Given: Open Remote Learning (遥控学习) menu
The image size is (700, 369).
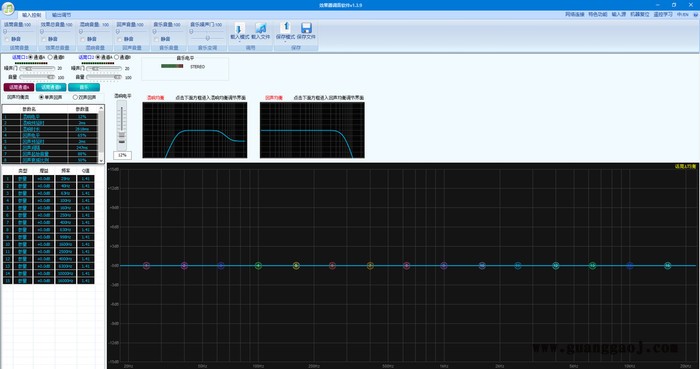Looking at the screenshot, I should (x=663, y=14).
